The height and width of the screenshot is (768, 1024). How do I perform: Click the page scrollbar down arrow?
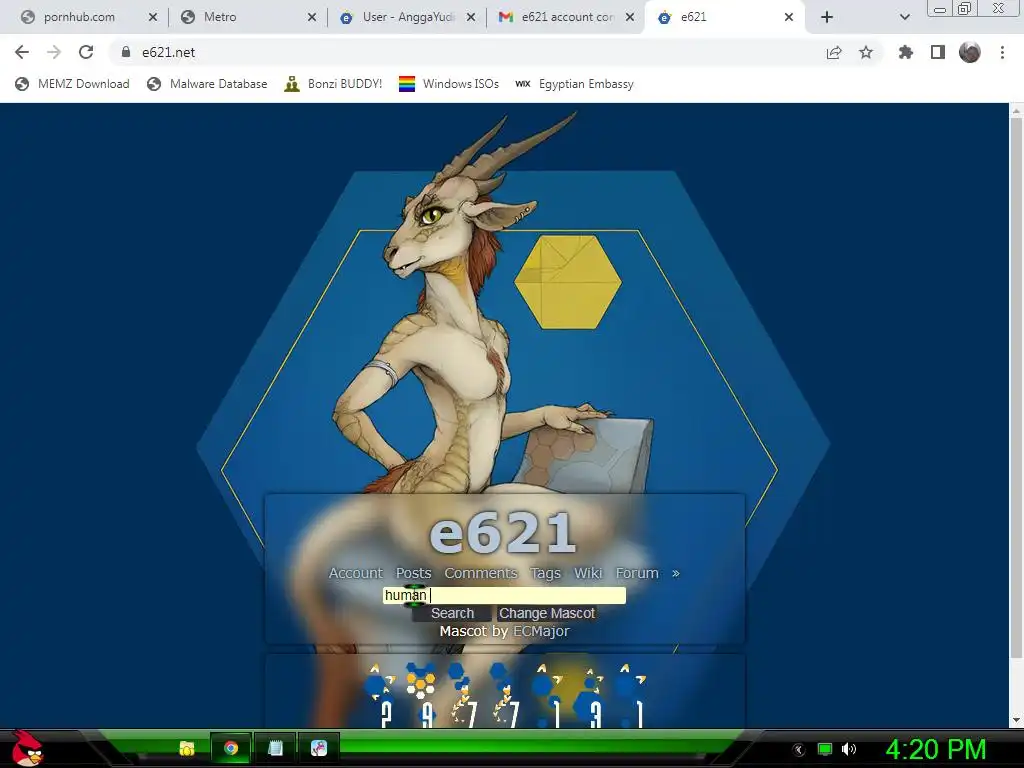pos(1016,720)
